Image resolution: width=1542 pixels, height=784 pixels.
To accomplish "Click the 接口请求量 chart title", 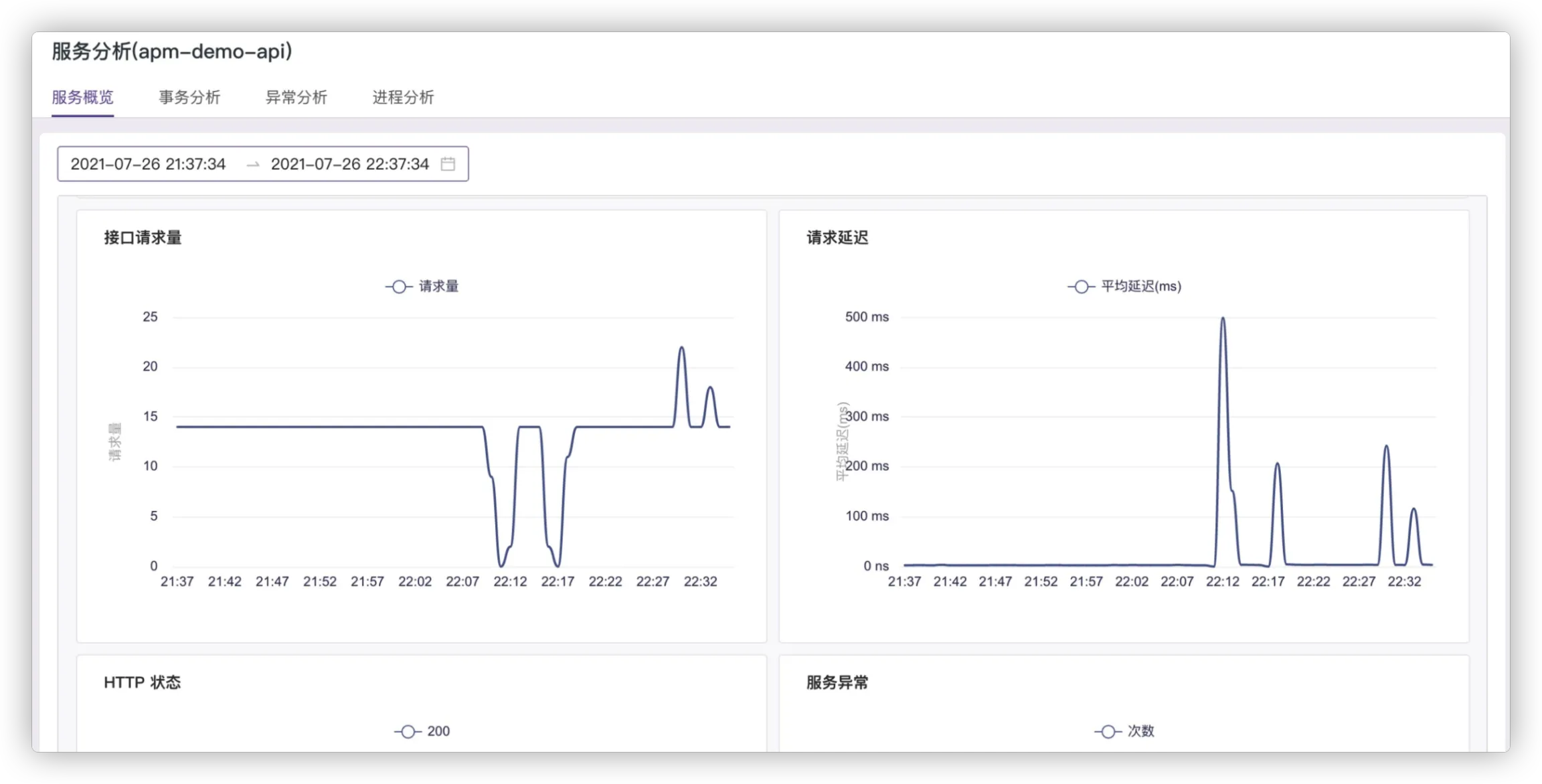I will point(143,237).
